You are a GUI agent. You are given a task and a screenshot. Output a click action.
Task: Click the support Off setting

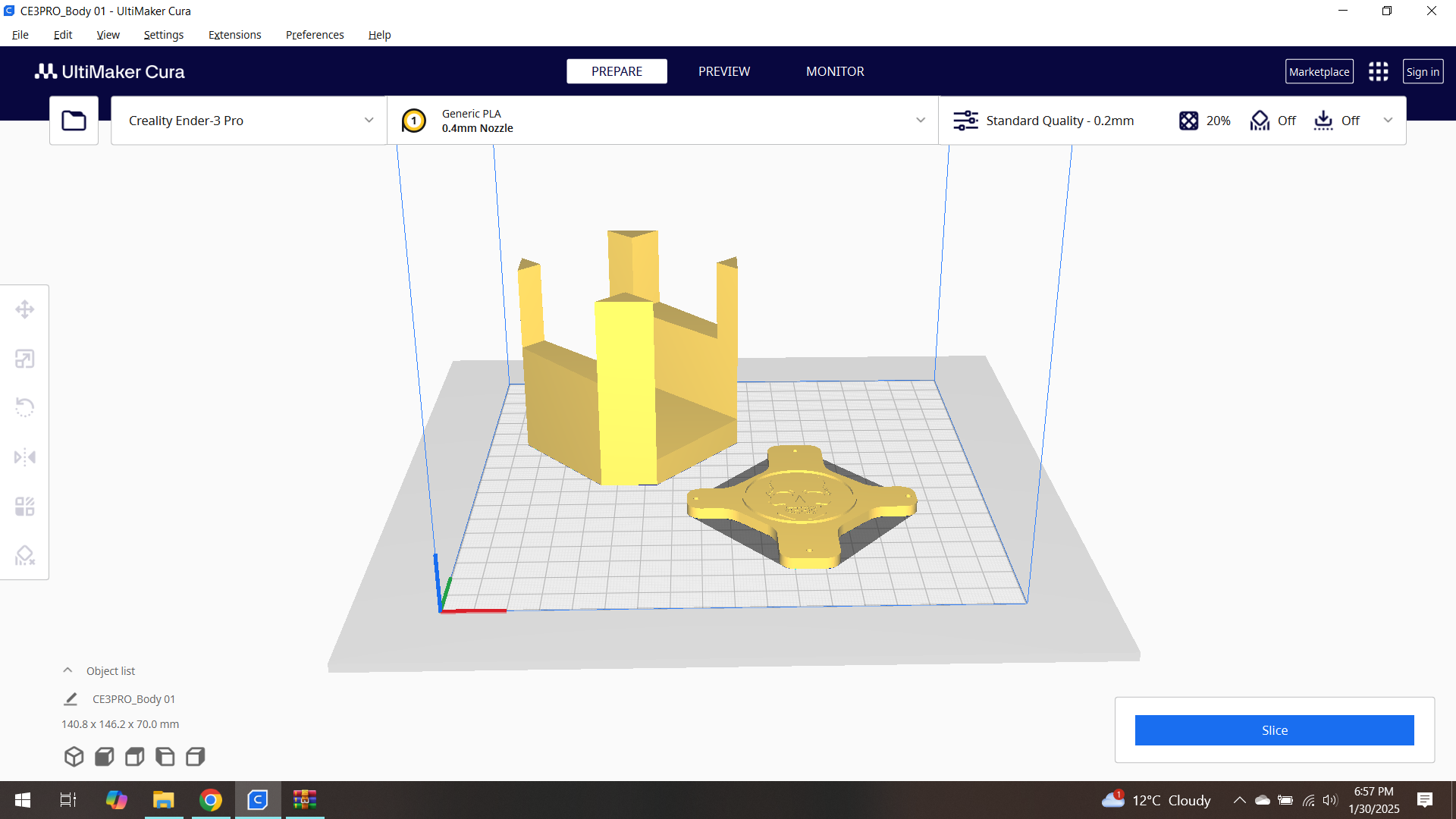1273,121
